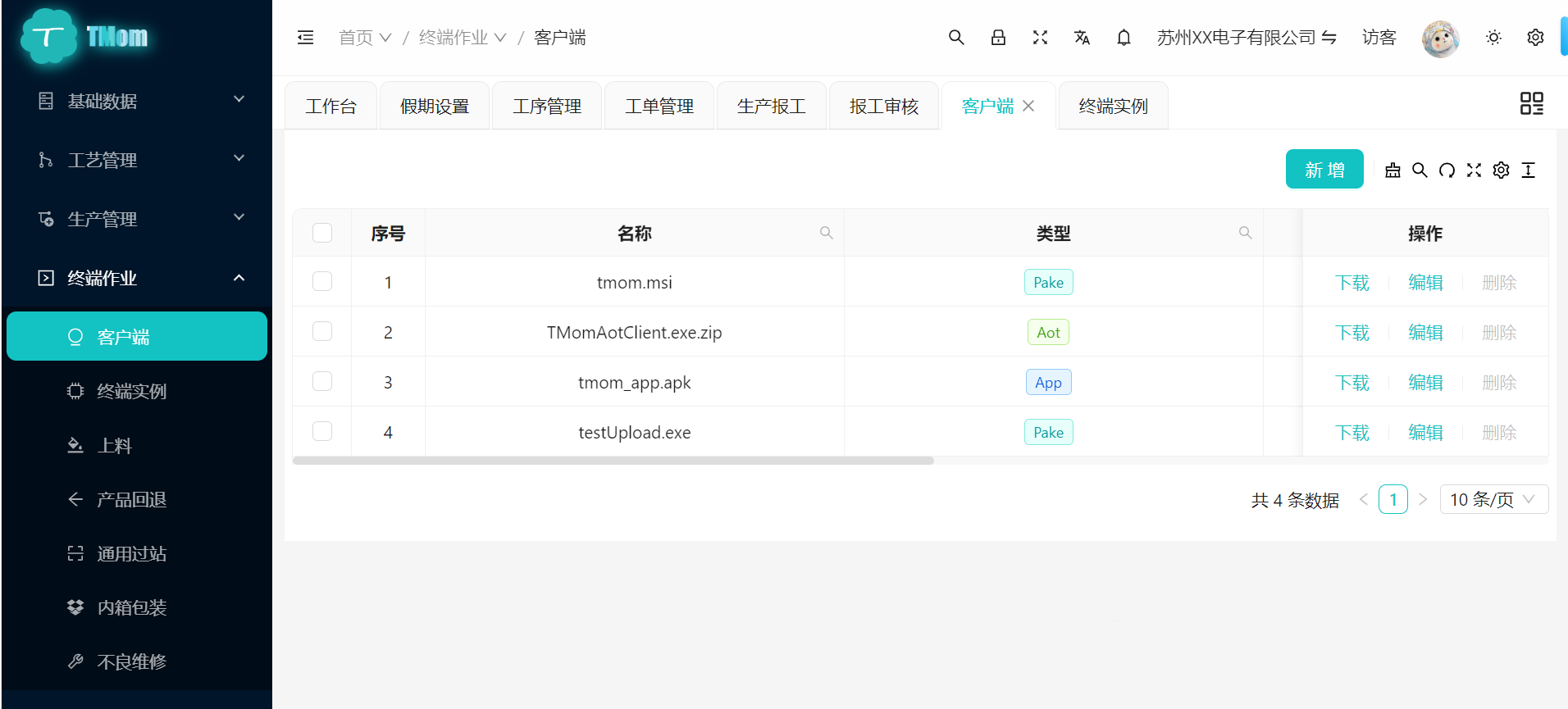This screenshot has height=709, width=1568.
Task: Expand the 首页 breadcrumb dropdown
Action: click(x=365, y=38)
